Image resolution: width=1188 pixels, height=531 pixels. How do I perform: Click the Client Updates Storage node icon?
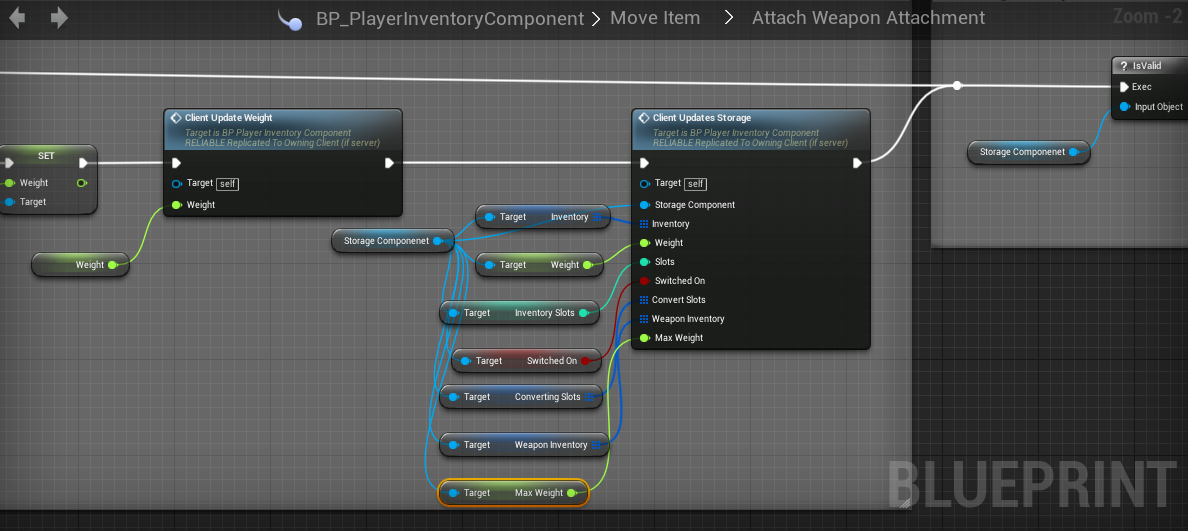click(x=643, y=118)
